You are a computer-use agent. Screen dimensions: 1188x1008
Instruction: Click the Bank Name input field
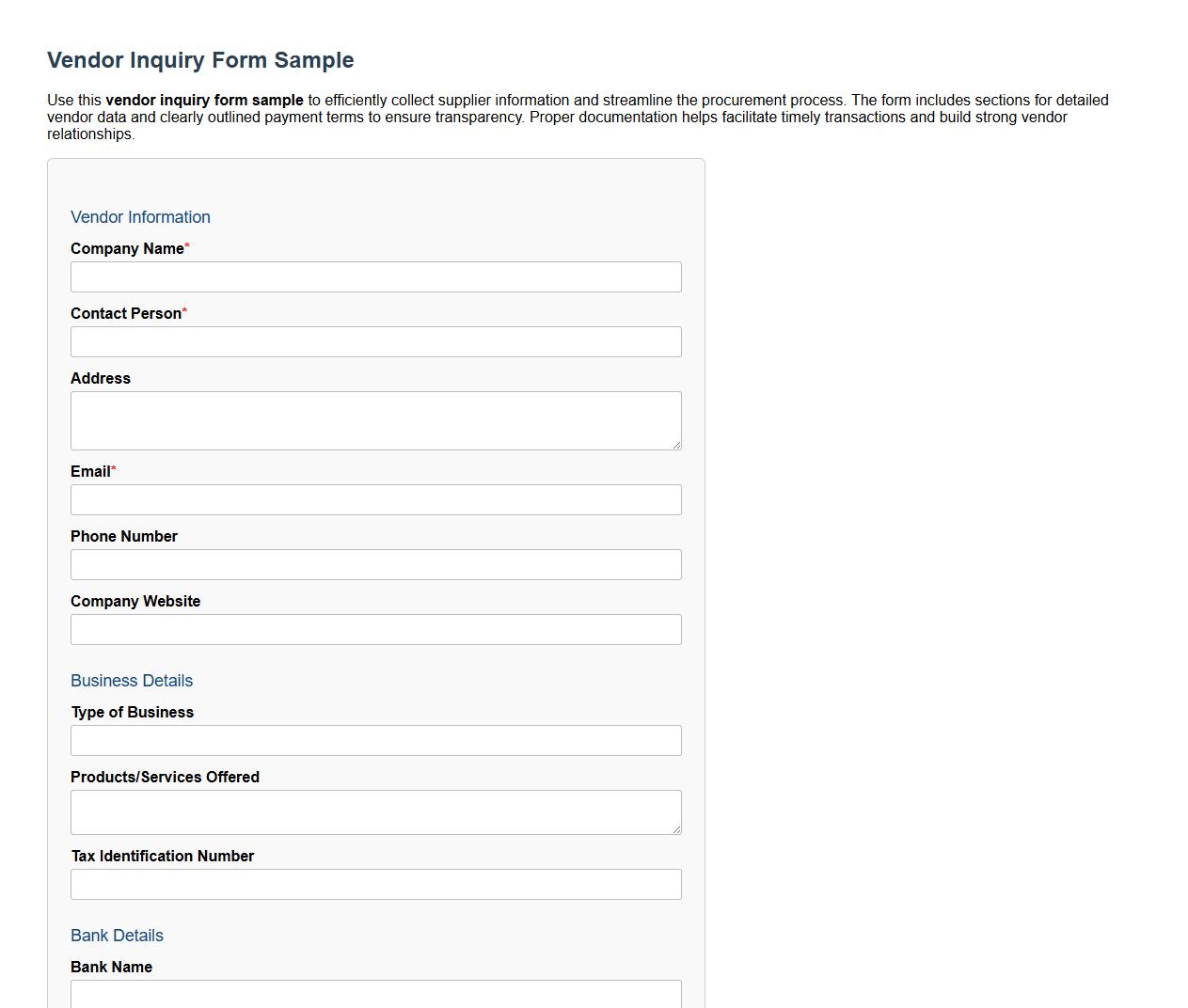pos(375,994)
